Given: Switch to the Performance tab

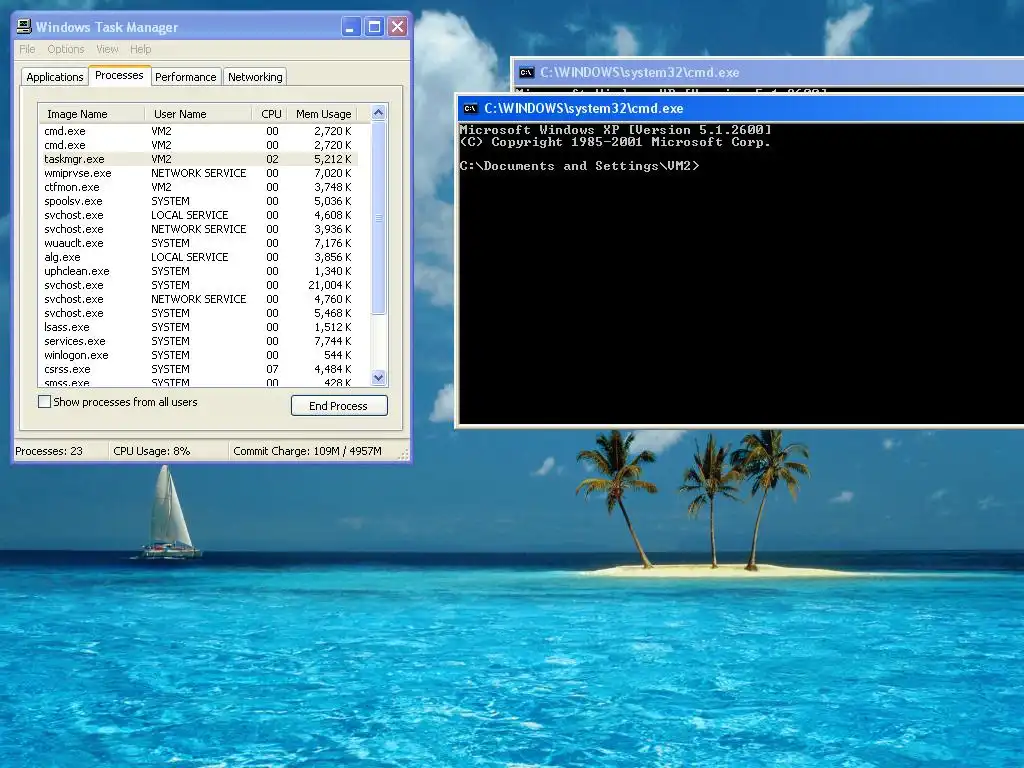Looking at the screenshot, I should (185, 77).
